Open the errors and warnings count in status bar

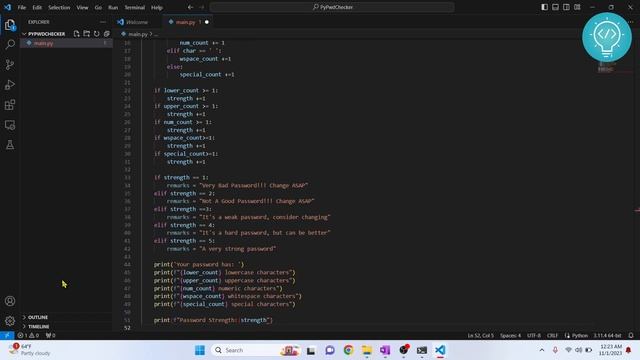28,336
